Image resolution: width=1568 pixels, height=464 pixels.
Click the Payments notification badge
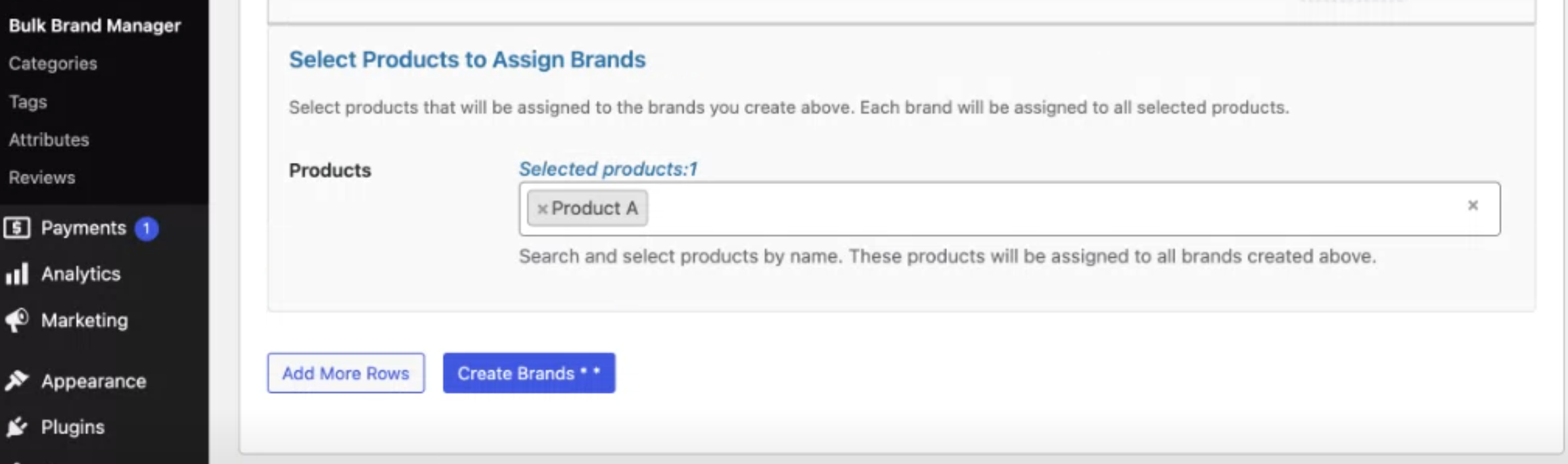coord(146,229)
